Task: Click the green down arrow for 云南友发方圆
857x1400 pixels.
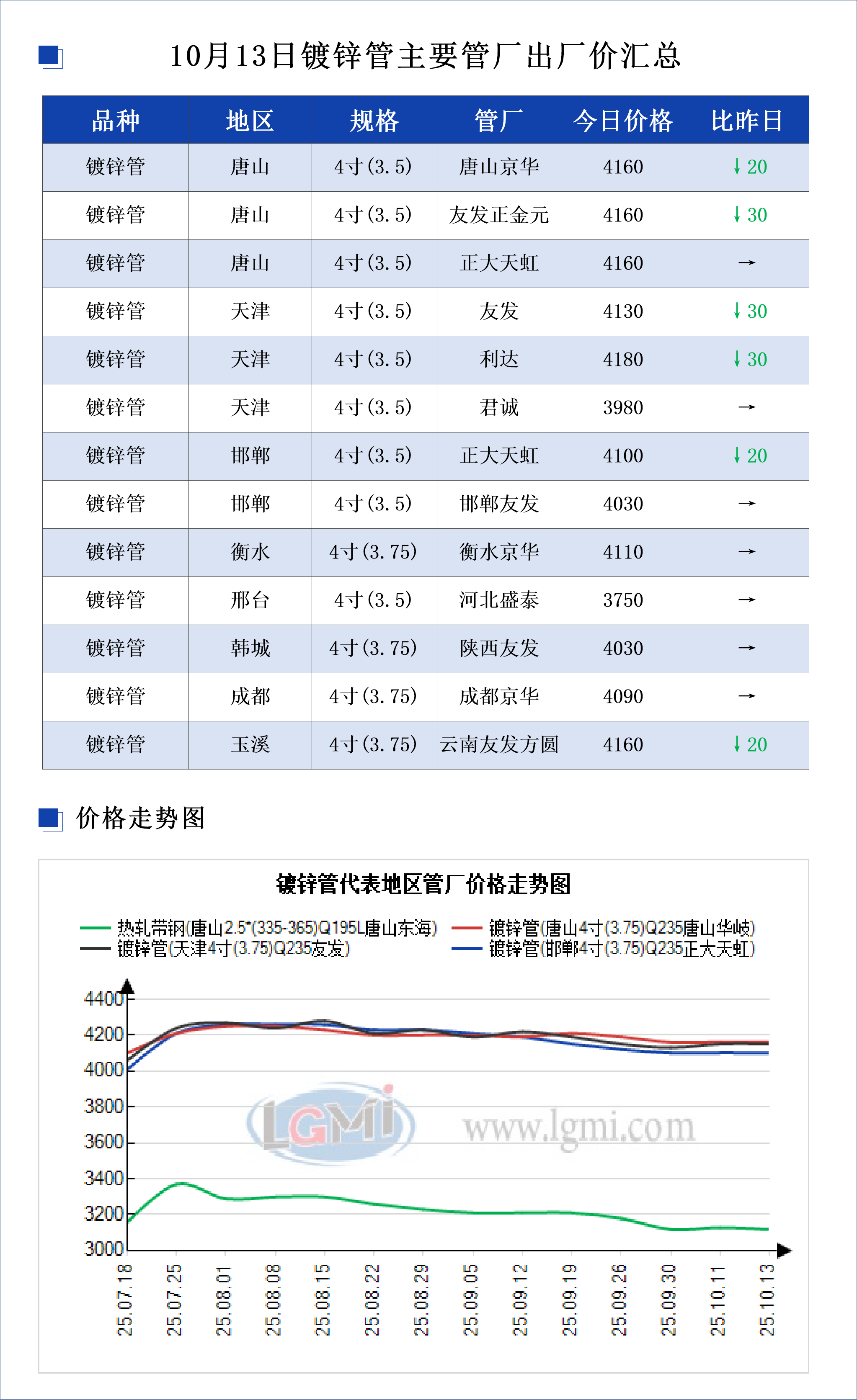Action: [737, 744]
